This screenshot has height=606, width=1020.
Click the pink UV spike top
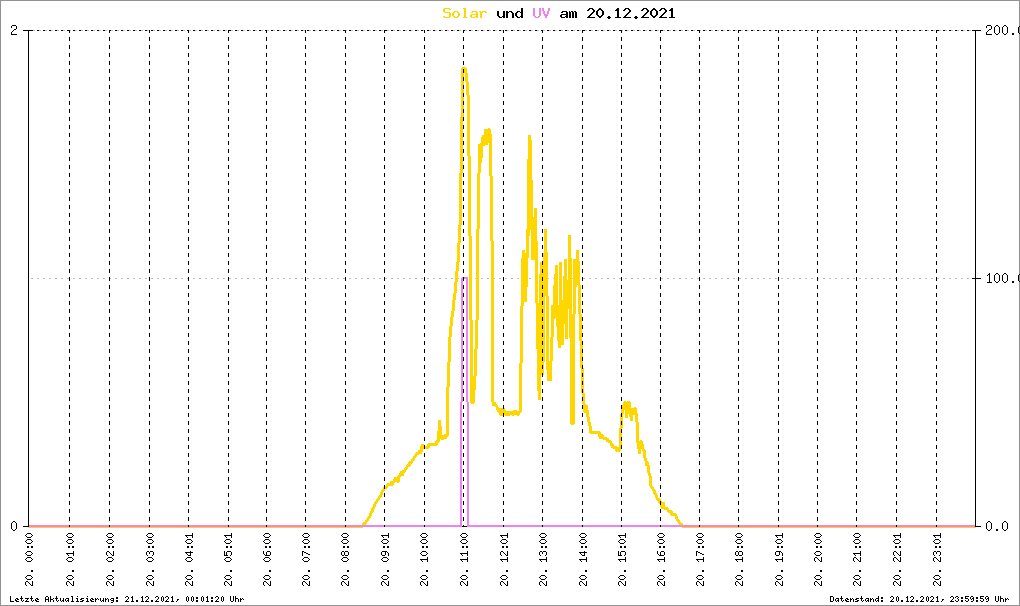click(464, 279)
